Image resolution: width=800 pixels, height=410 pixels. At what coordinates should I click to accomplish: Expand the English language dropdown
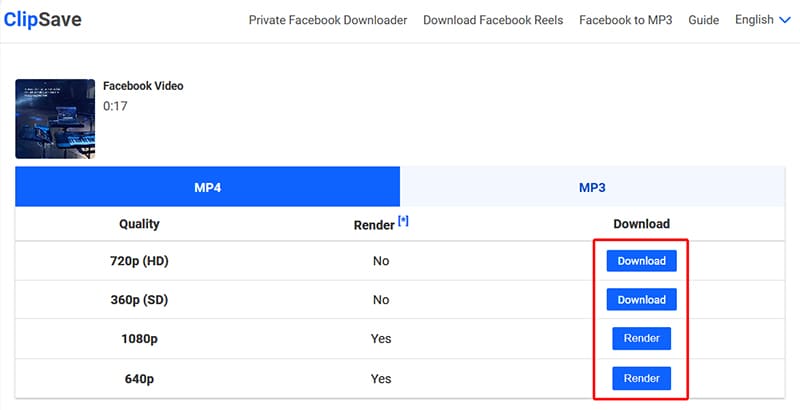click(x=762, y=20)
